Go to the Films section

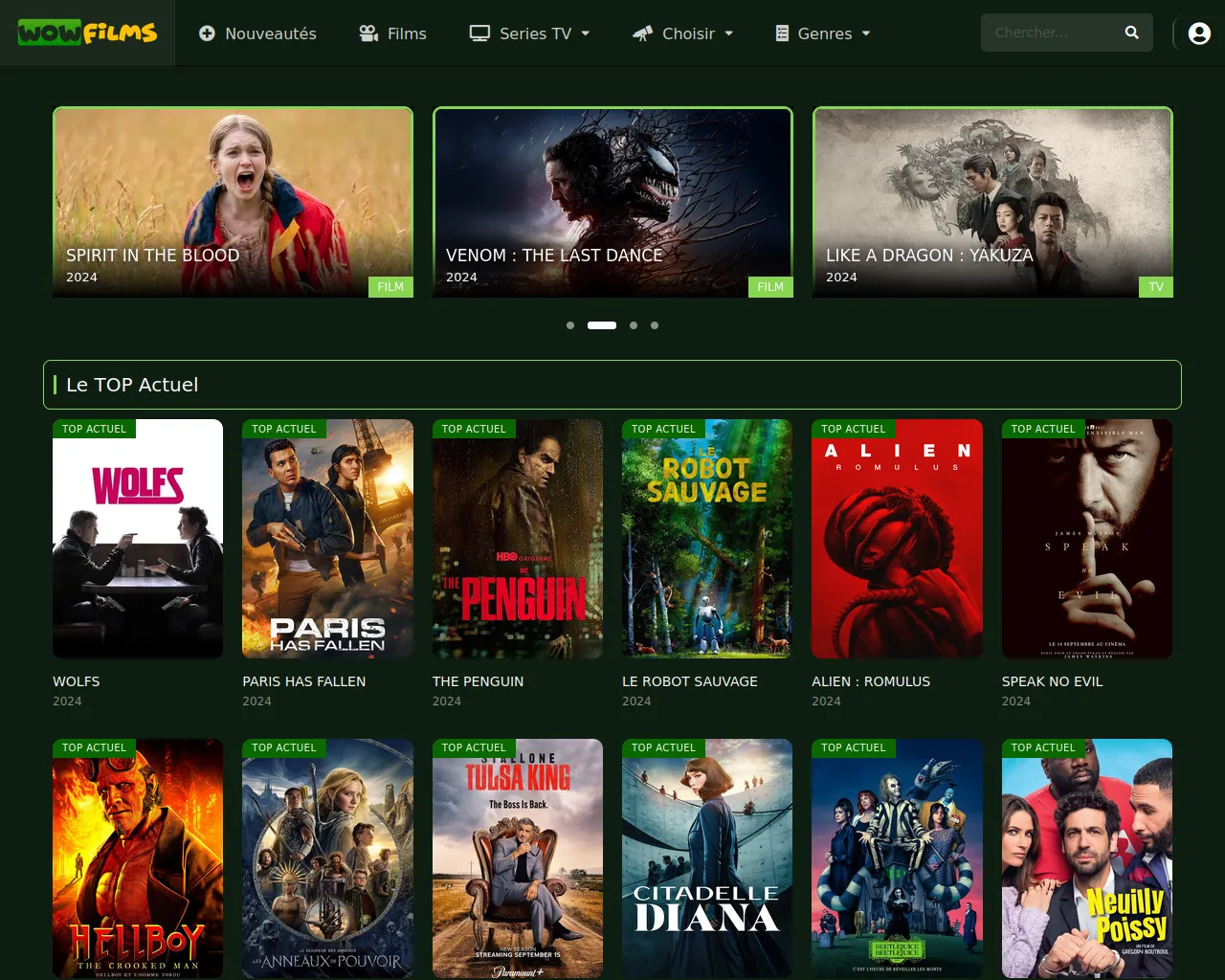coord(392,33)
